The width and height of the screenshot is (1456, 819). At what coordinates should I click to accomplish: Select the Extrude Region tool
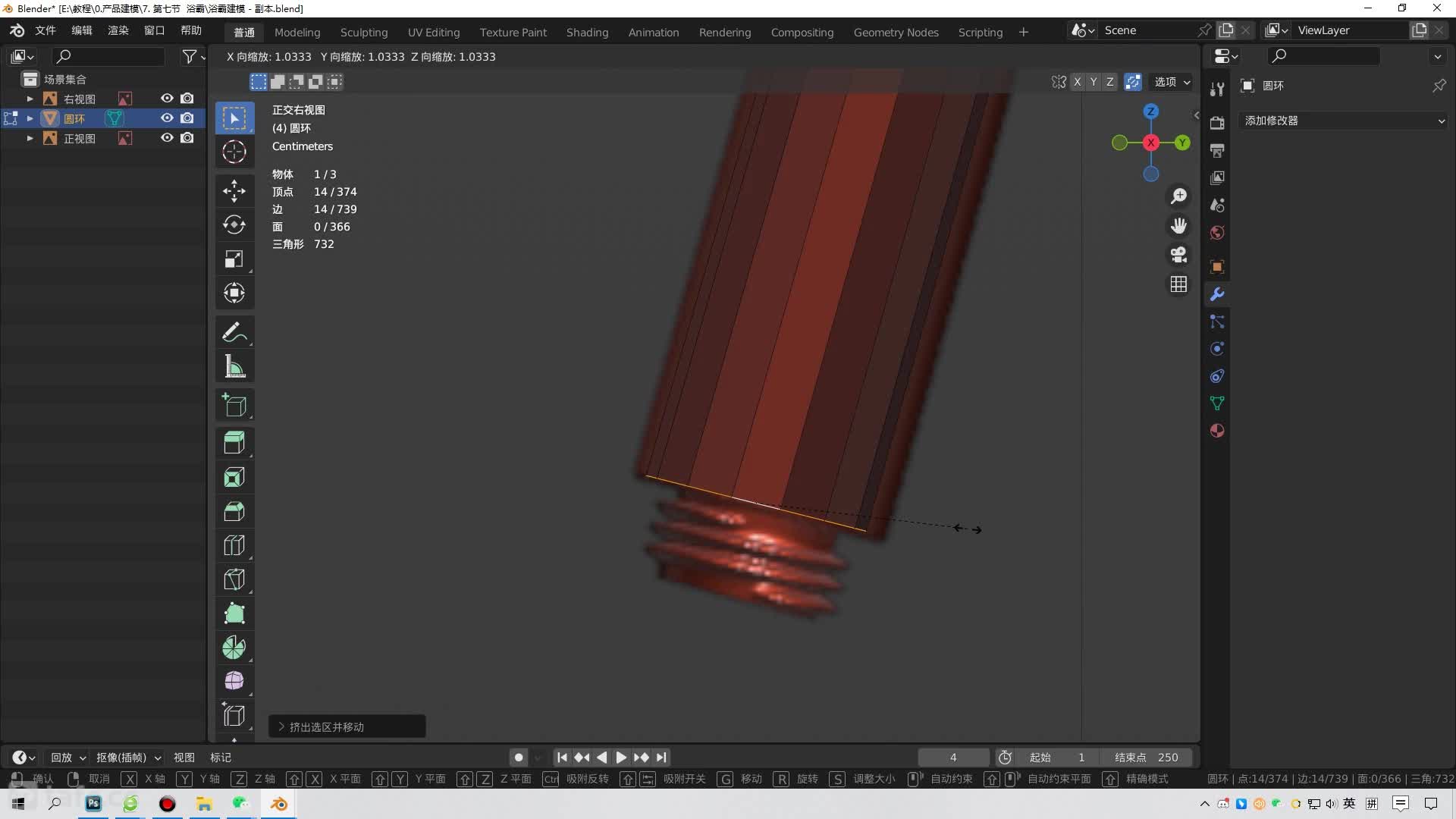click(x=234, y=443)
